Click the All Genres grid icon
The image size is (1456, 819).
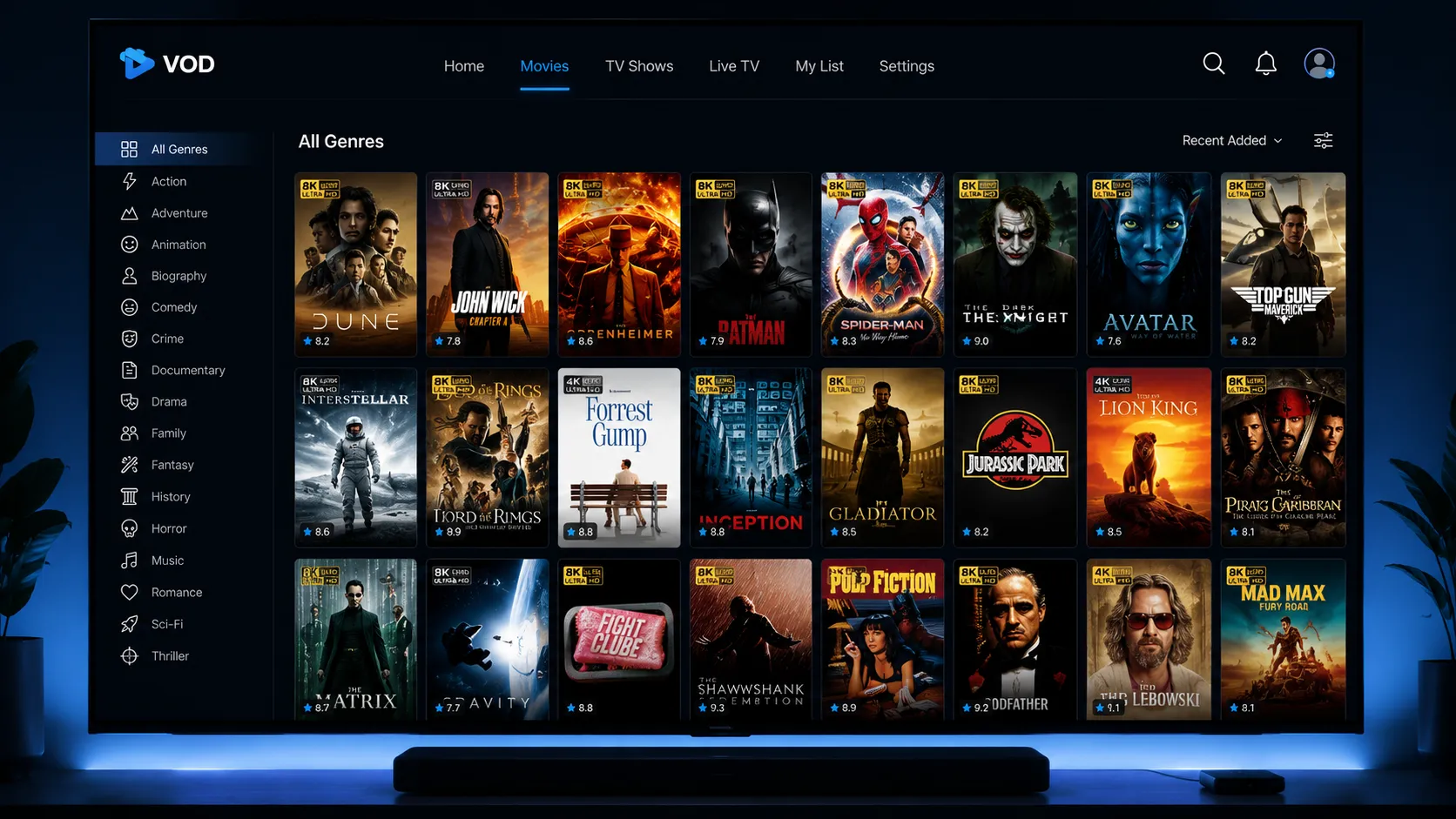pos(129,149)
